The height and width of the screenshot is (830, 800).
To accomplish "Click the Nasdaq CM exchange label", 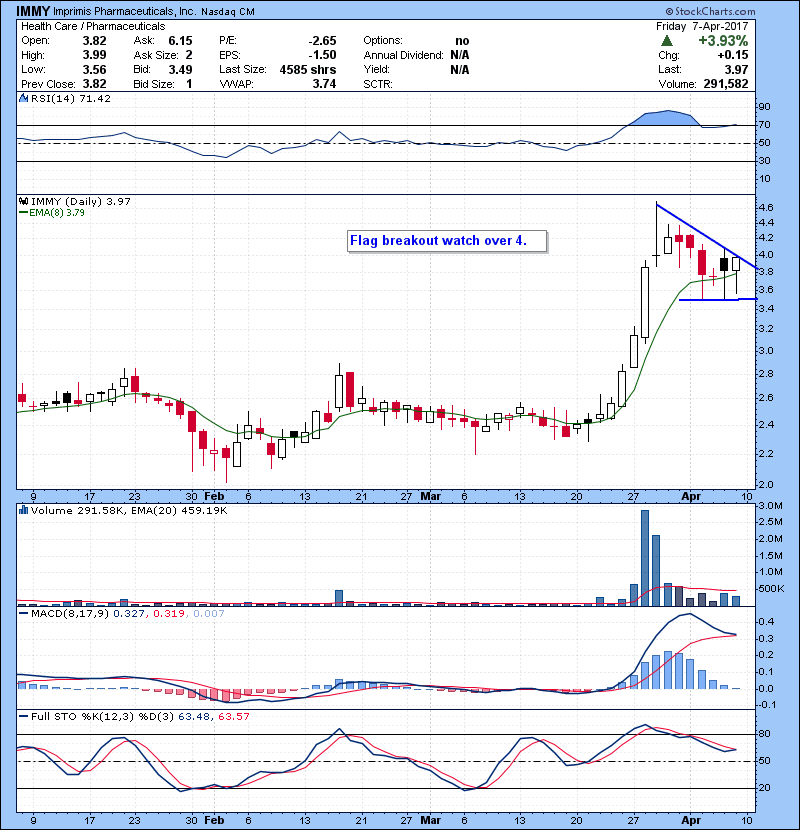I will pos(228,12).
